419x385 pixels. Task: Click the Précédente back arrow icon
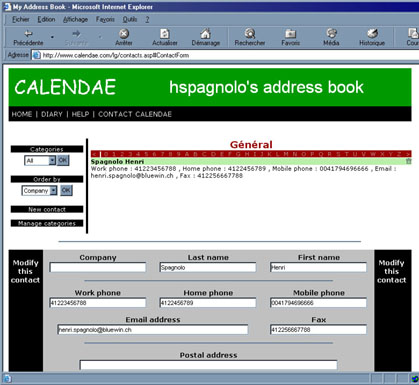click(x=28, y=34)
